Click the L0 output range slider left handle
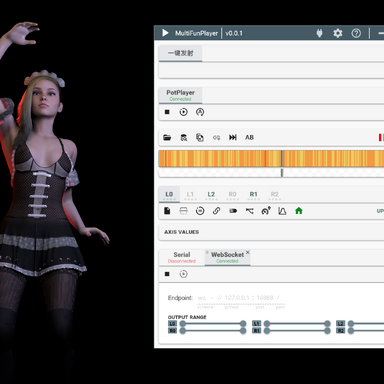 183,323
